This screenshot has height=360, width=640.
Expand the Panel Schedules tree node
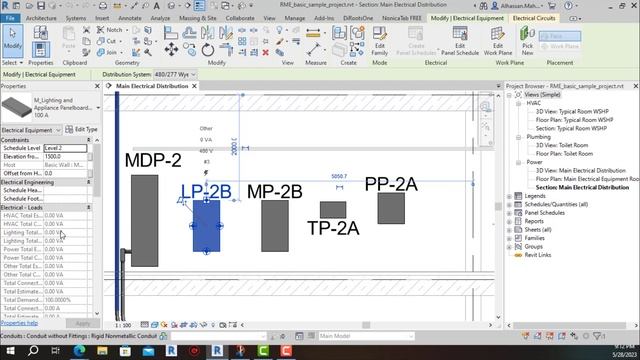click(509, 213)
